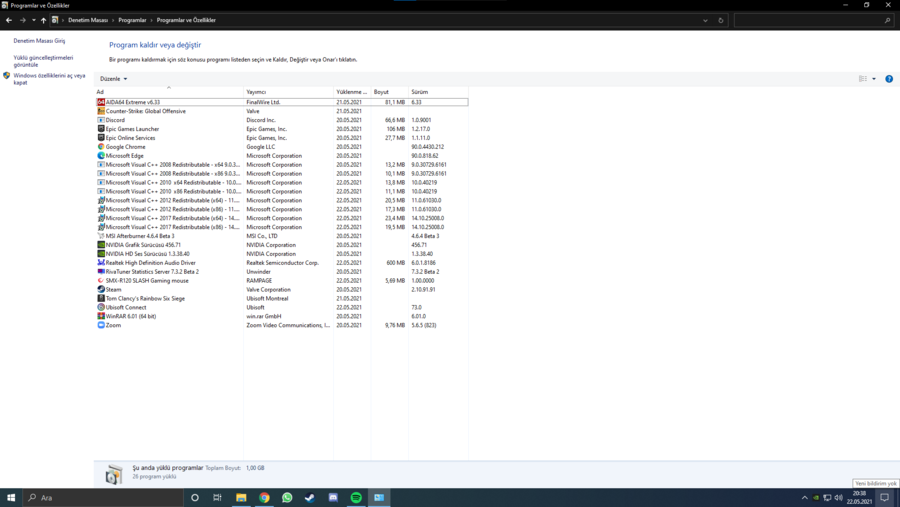Click the Microsoft Edge list icon
The height and width of the screenshot is (507, 900).
tap(101, 156)
